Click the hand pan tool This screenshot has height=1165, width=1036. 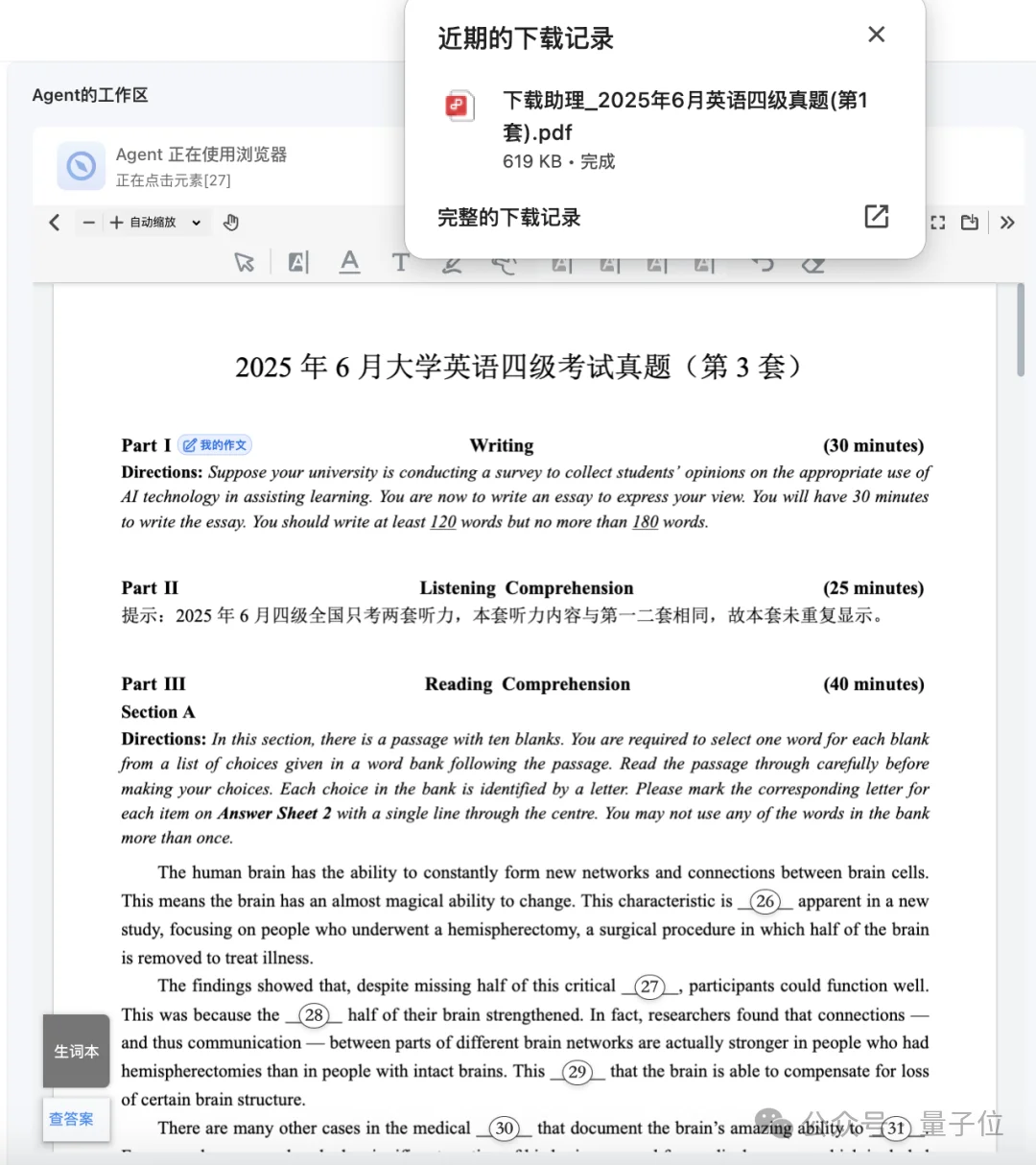click(x=230, y=222)
